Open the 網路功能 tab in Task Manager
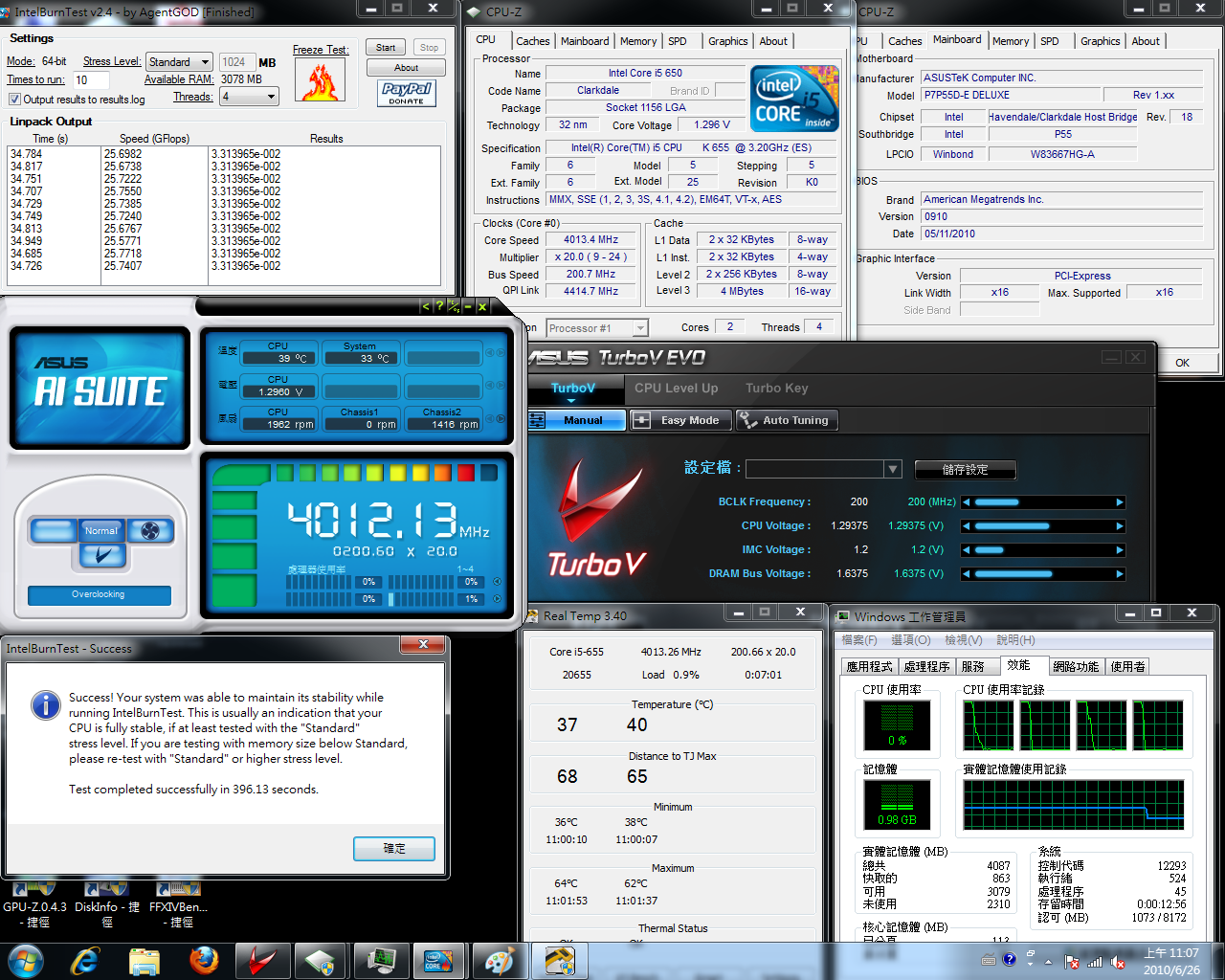Image resolution: width=1225 pixels, height=980 pixels. [x=1076, y=666]
